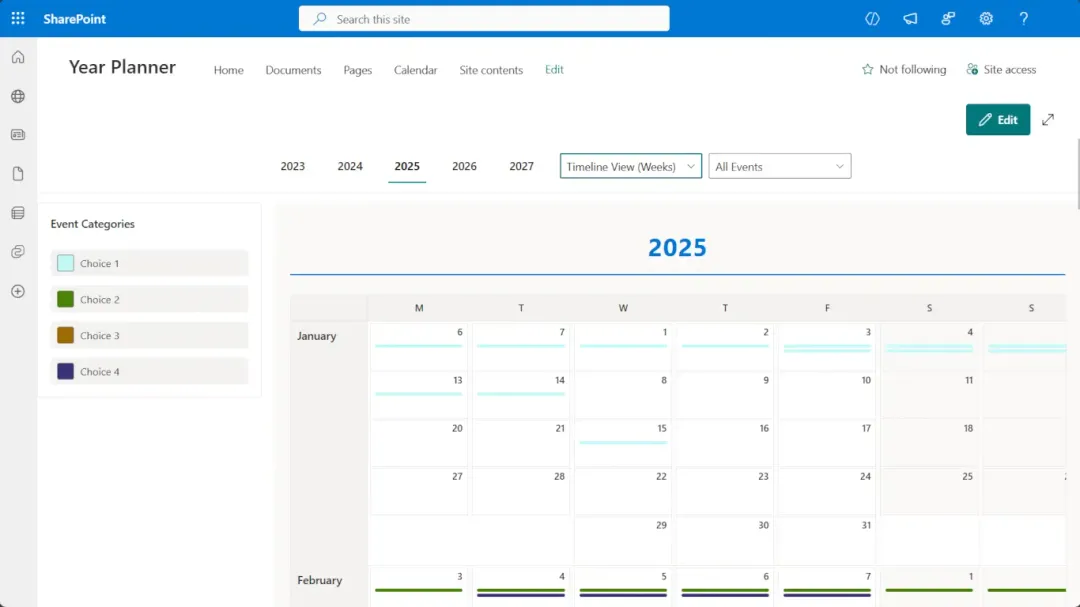Click the green Edit button

click(997, 119)
